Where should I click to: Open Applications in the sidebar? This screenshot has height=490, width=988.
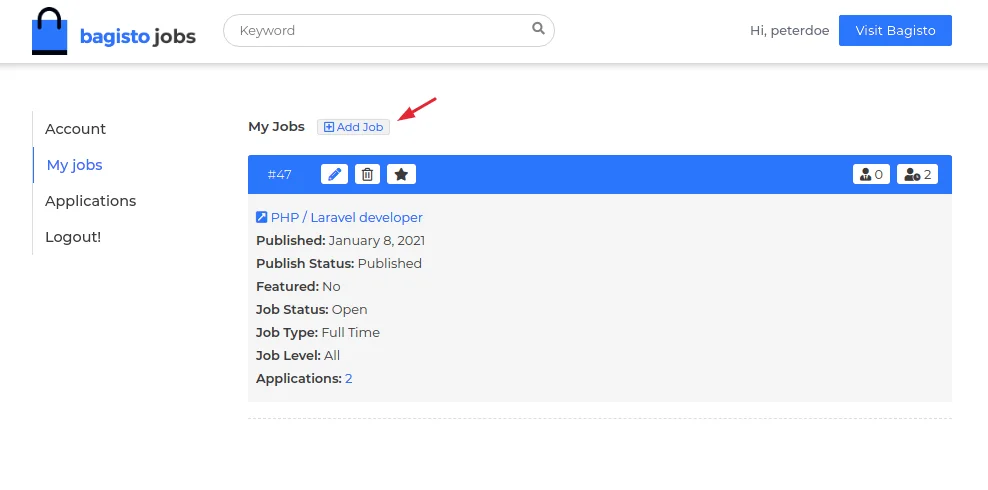pyautogui.click(x=91, y=201)
